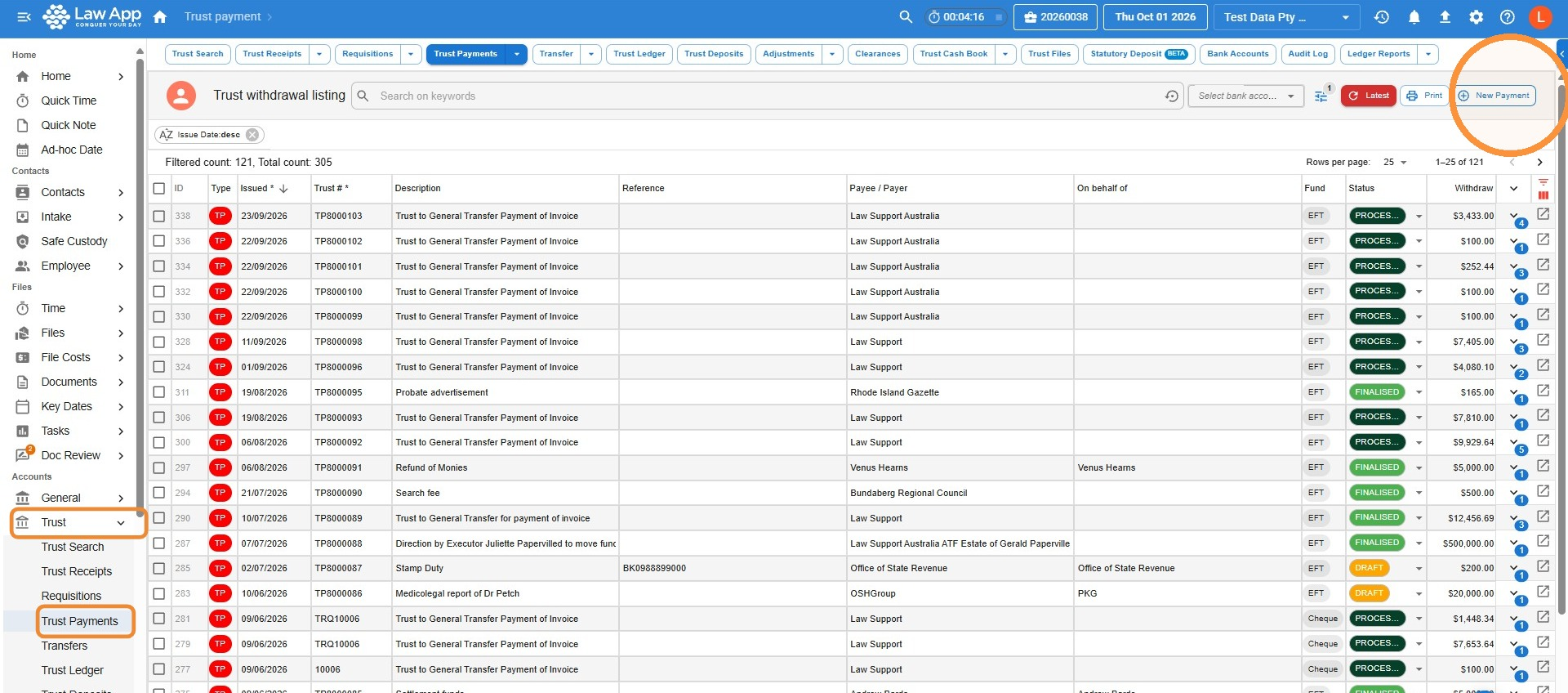Click the Search on keywords field

(768, 96)
